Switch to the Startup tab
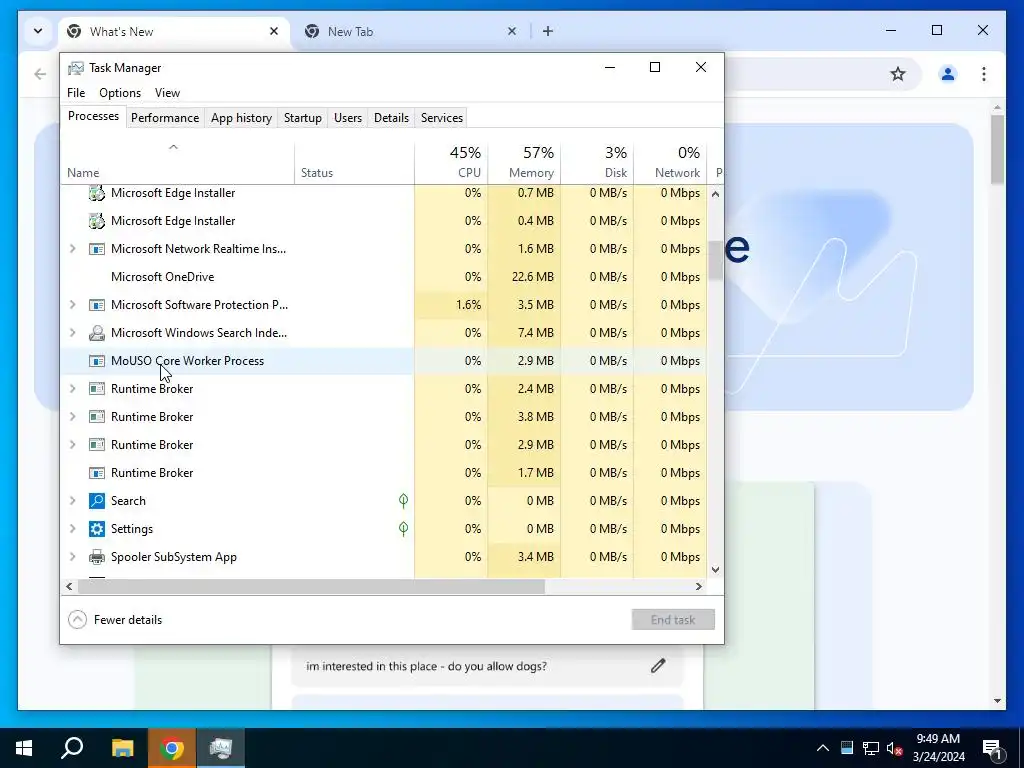 coord(302,118)
